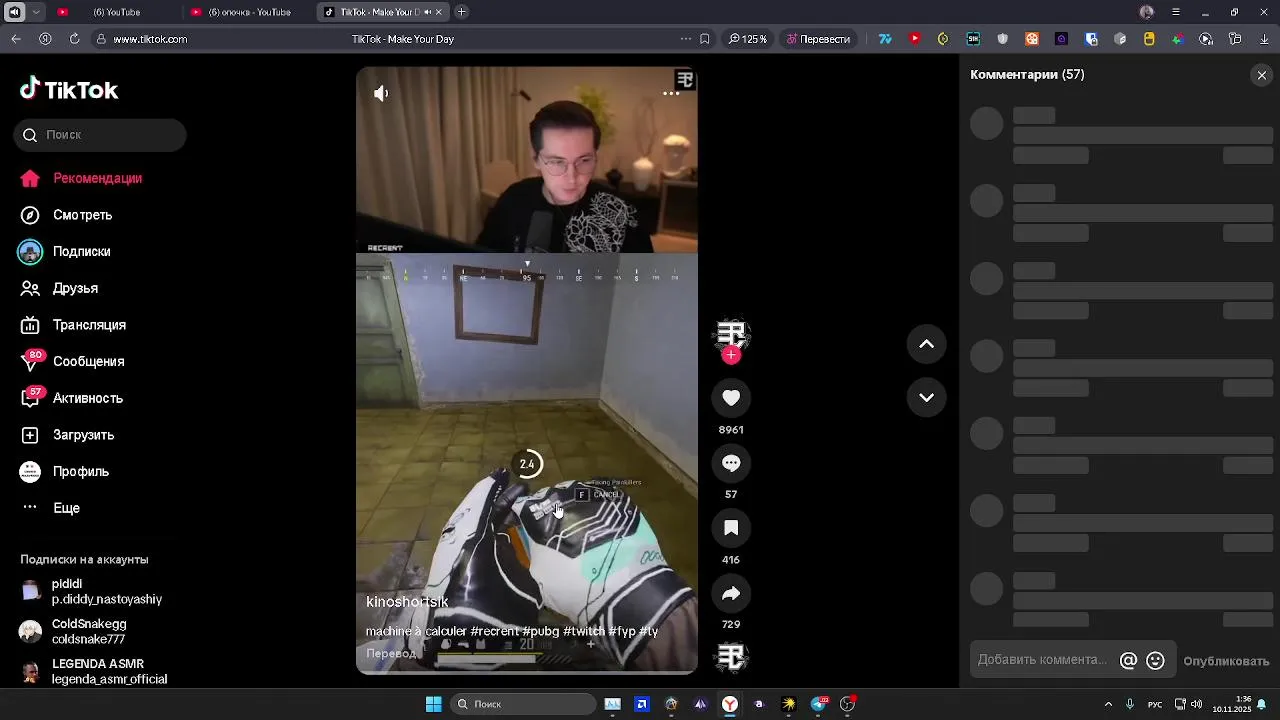This screenshot has width=1280, height=720.
Task: Open video three-dots options menu
Action: point(671,93)
